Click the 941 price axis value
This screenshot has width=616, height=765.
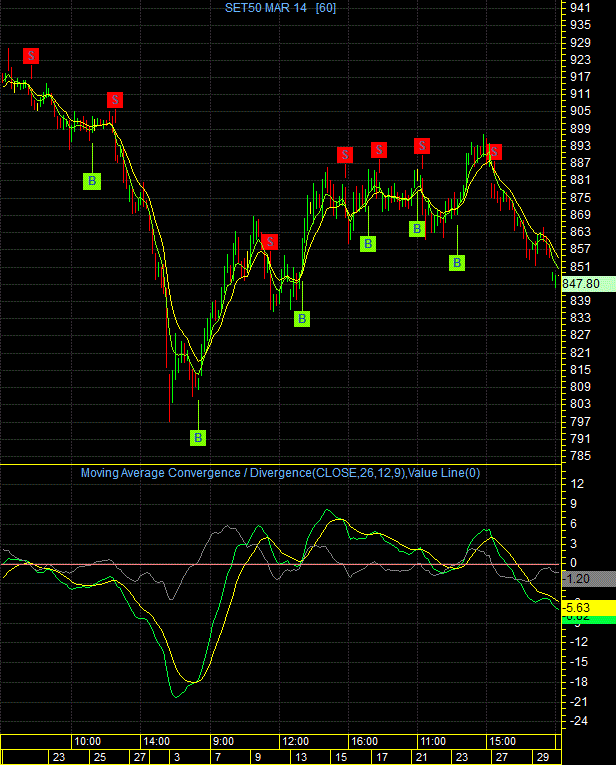coord(580,8)
